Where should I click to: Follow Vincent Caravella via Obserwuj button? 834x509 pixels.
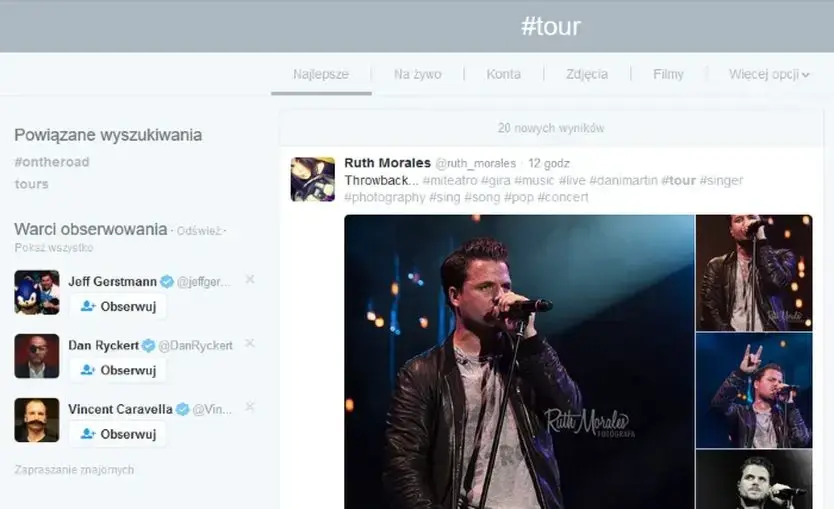point(118,434)
